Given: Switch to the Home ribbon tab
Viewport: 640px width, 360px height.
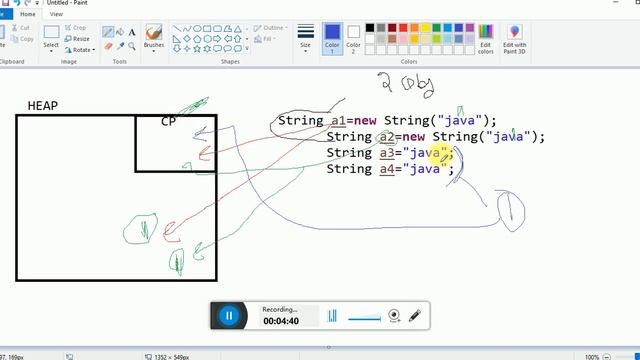Looking at the screenshot, I should (28, 14).
